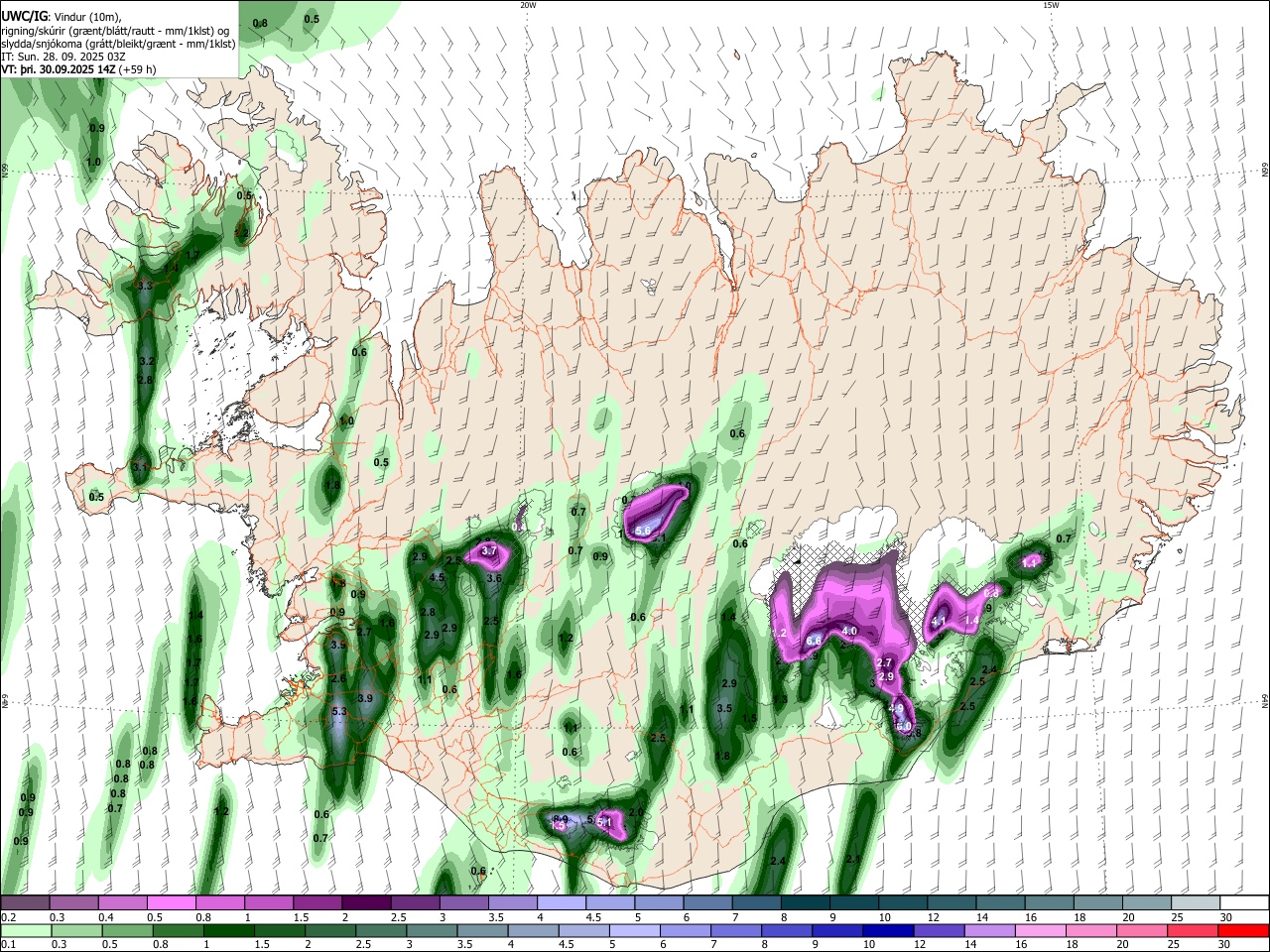
Task: Click the initial time 'IT: Sun. 28. 09. 2025 03Z'
Action: click(65, 58)
